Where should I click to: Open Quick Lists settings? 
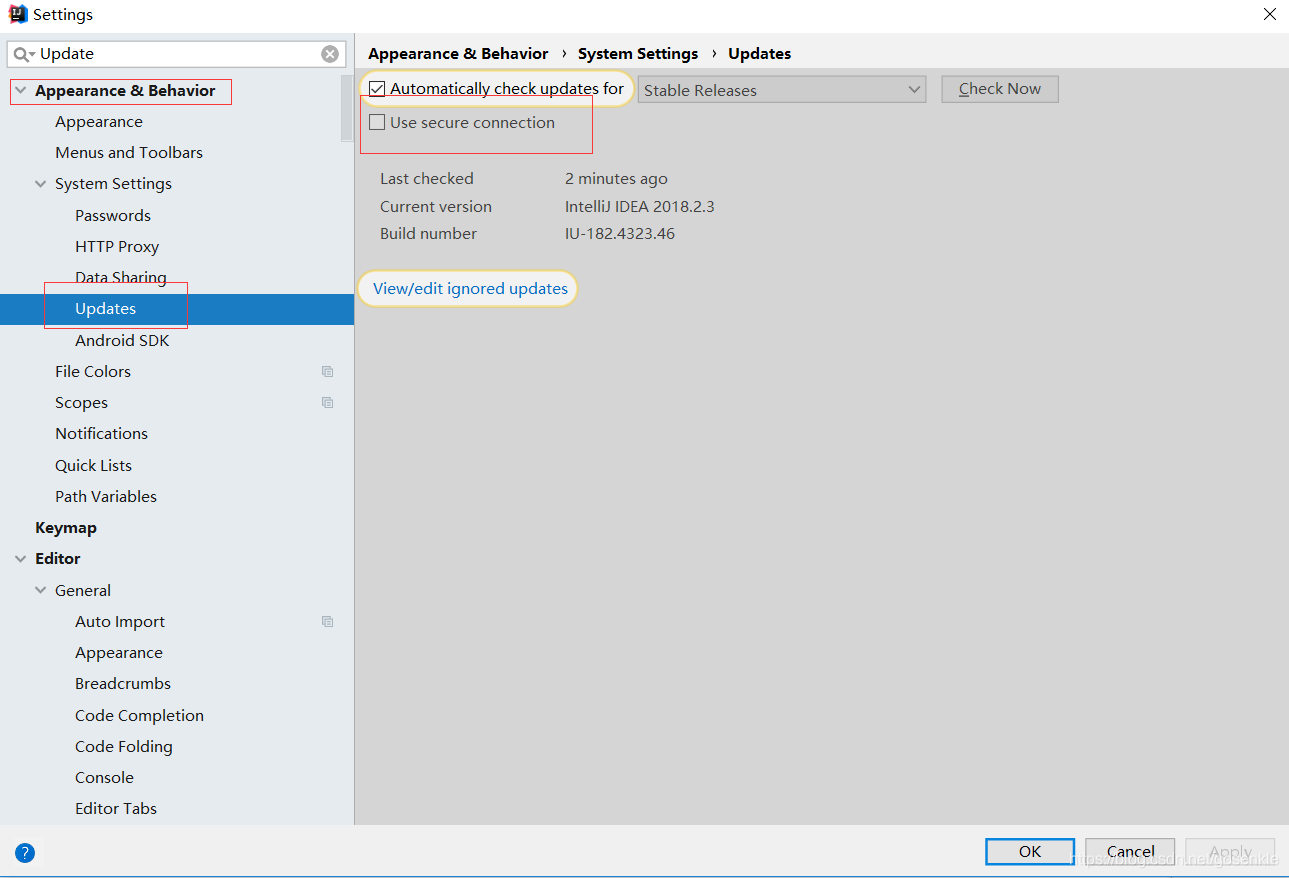(x=93, y=466)
